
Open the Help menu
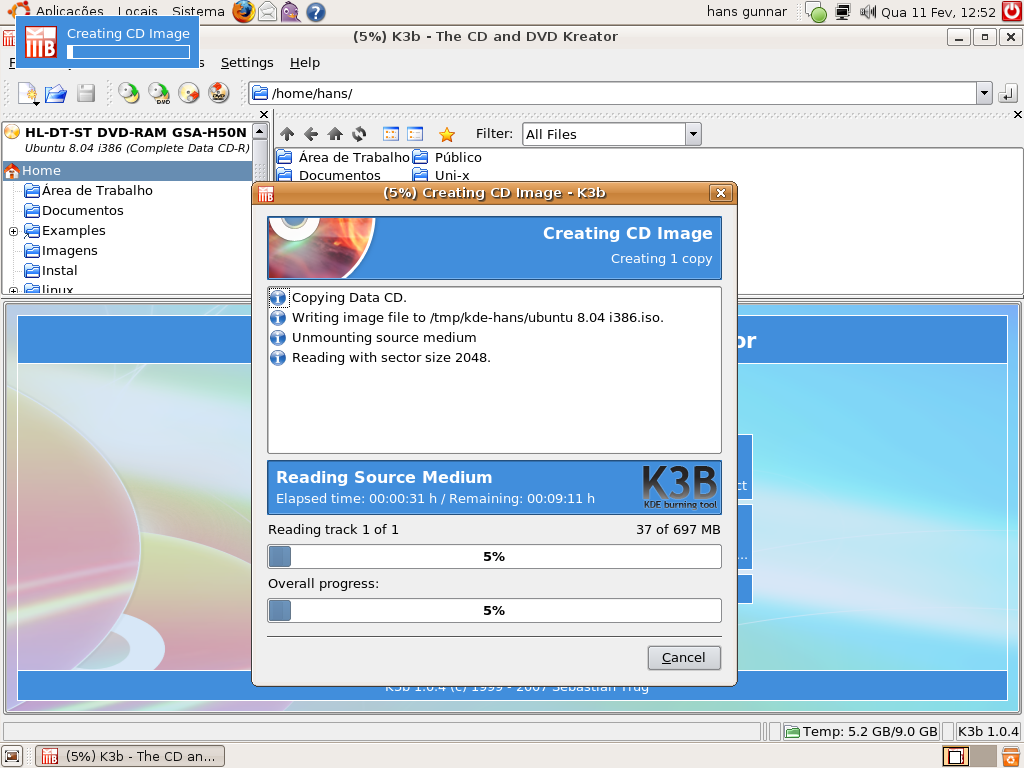click(305, 63)
